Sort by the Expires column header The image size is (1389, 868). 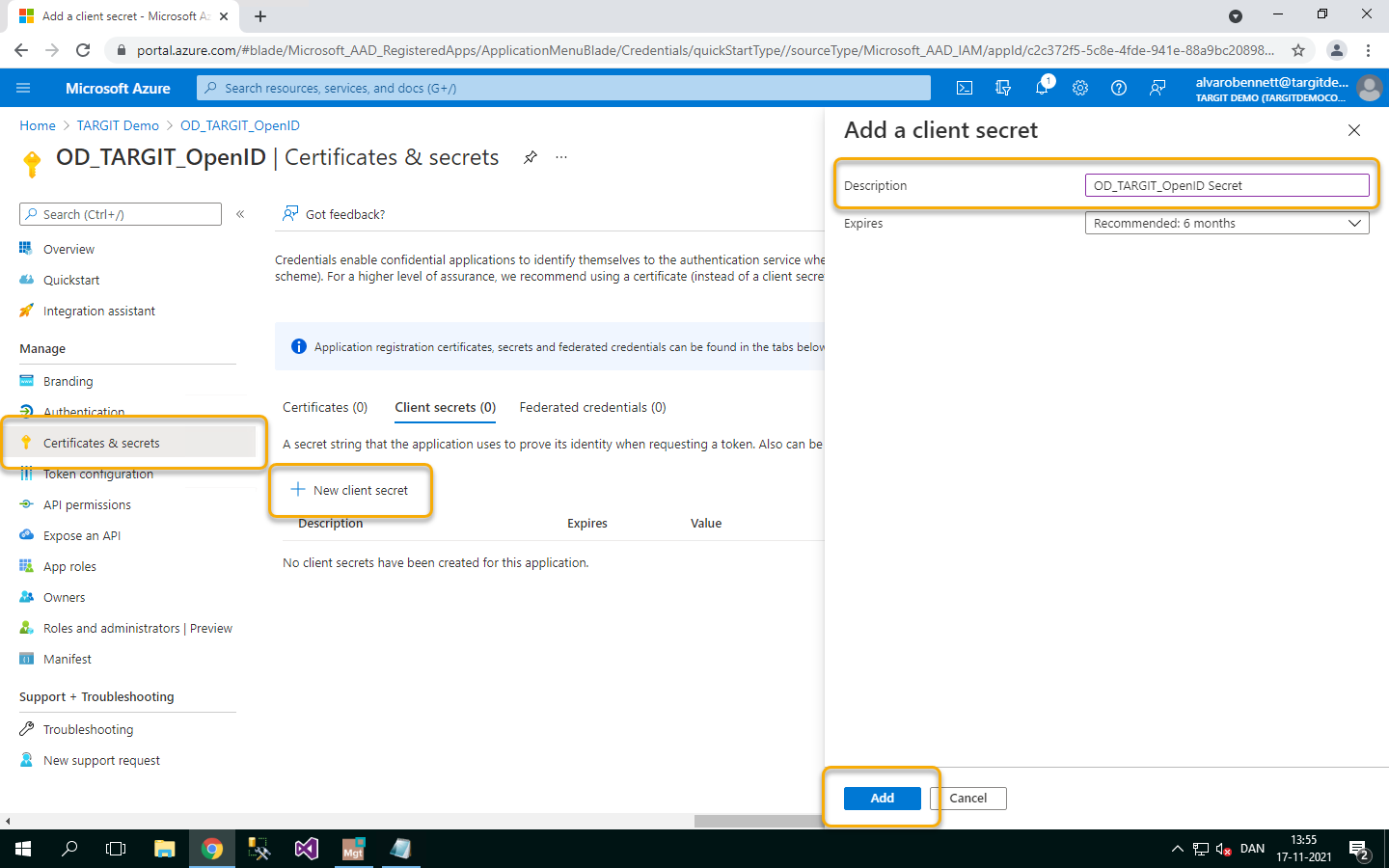[587, 523]
